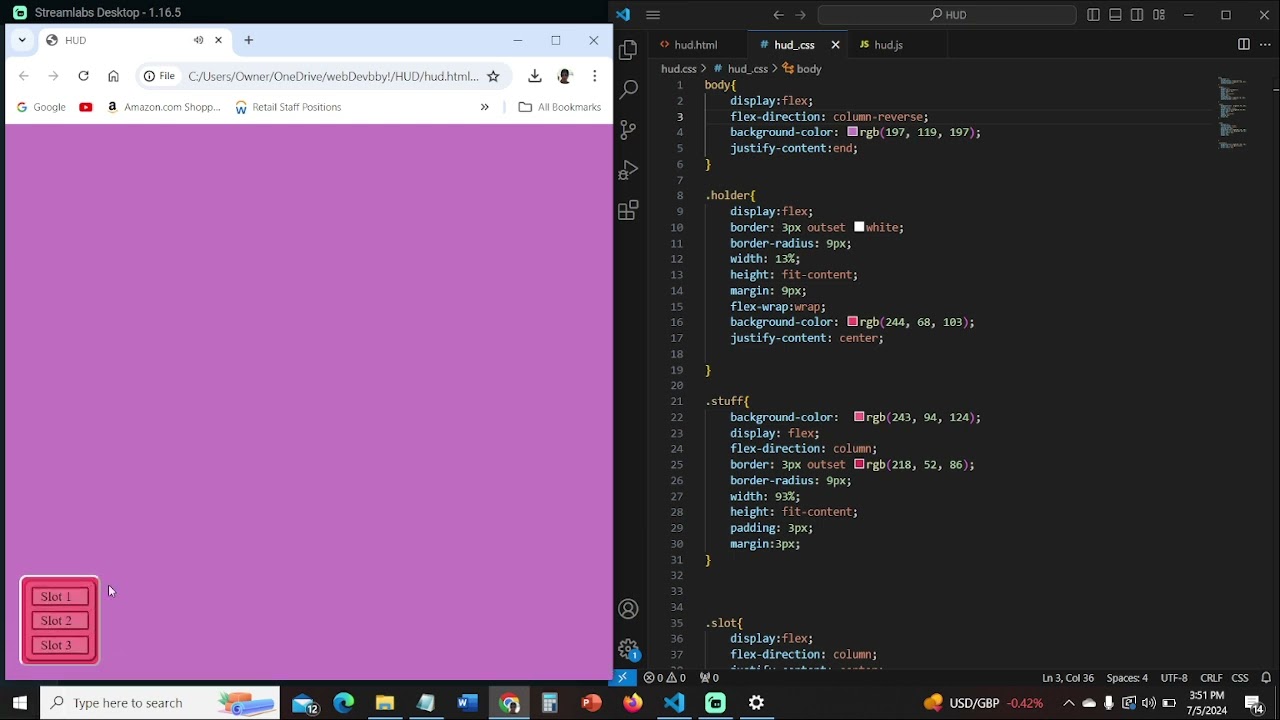Open Customize Layout in VS Code title bar

(x=1159, y=15)
